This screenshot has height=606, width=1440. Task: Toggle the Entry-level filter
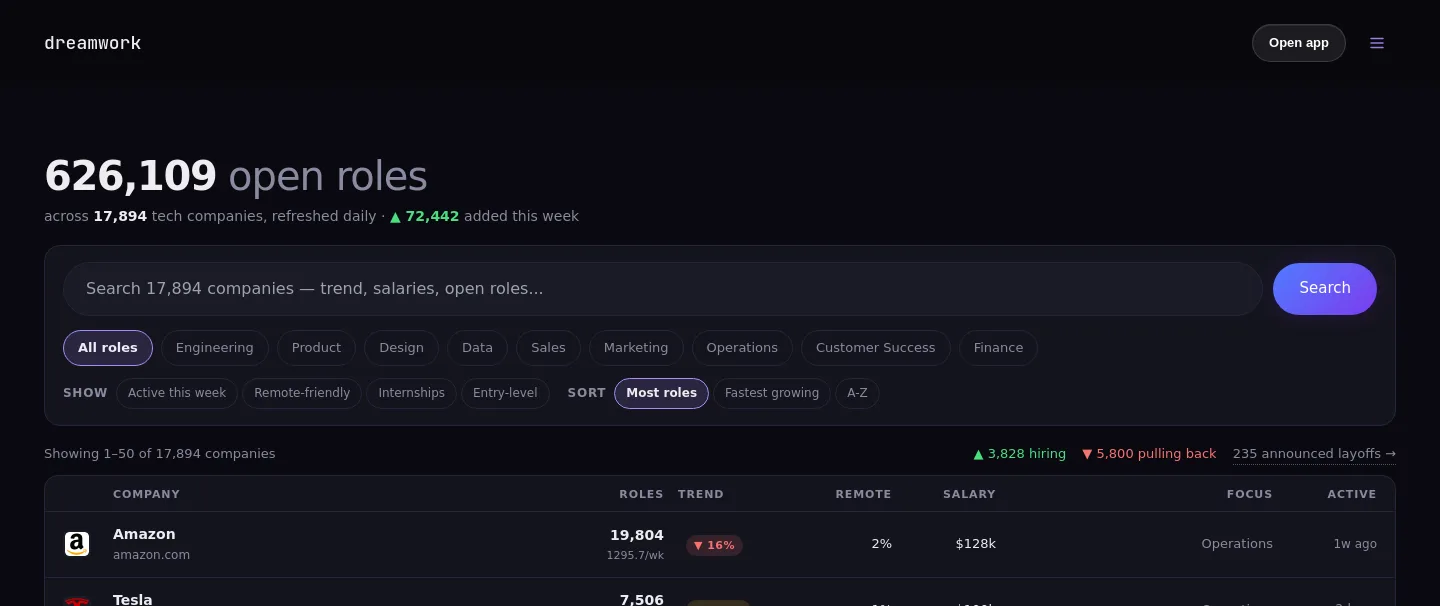(x=505, y=393)
